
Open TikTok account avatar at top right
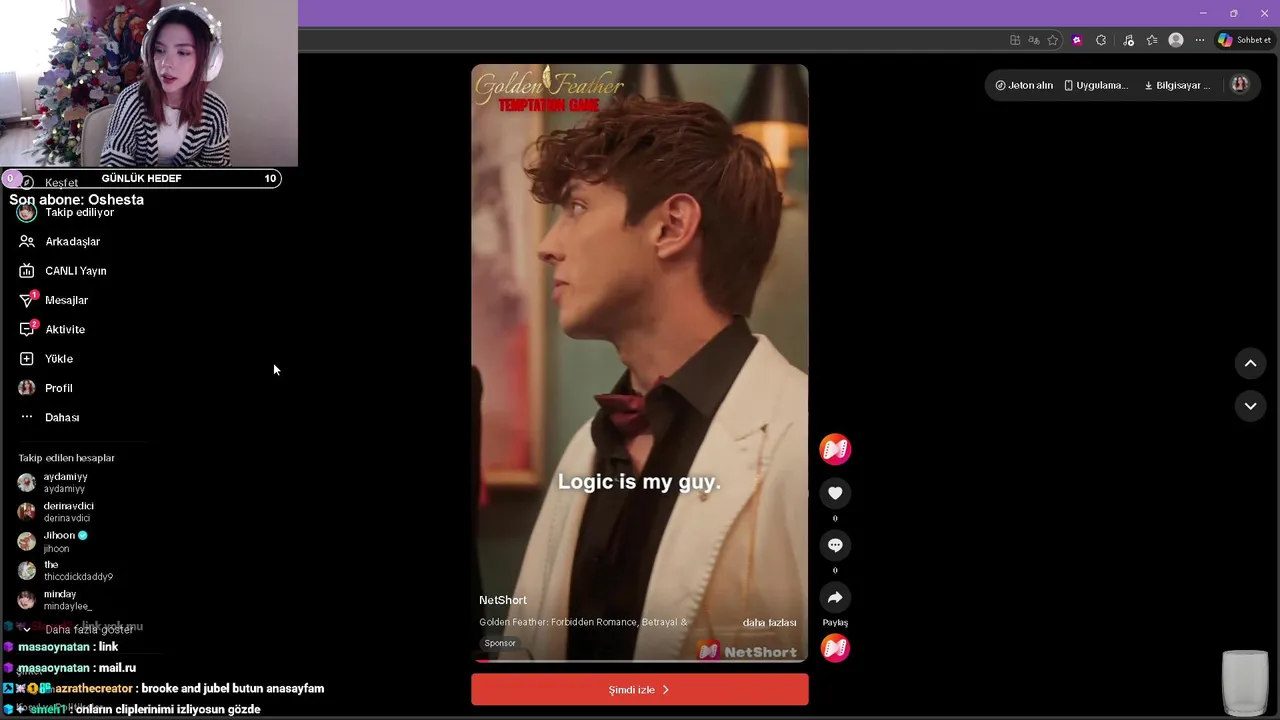click(x=1240, y=85)
